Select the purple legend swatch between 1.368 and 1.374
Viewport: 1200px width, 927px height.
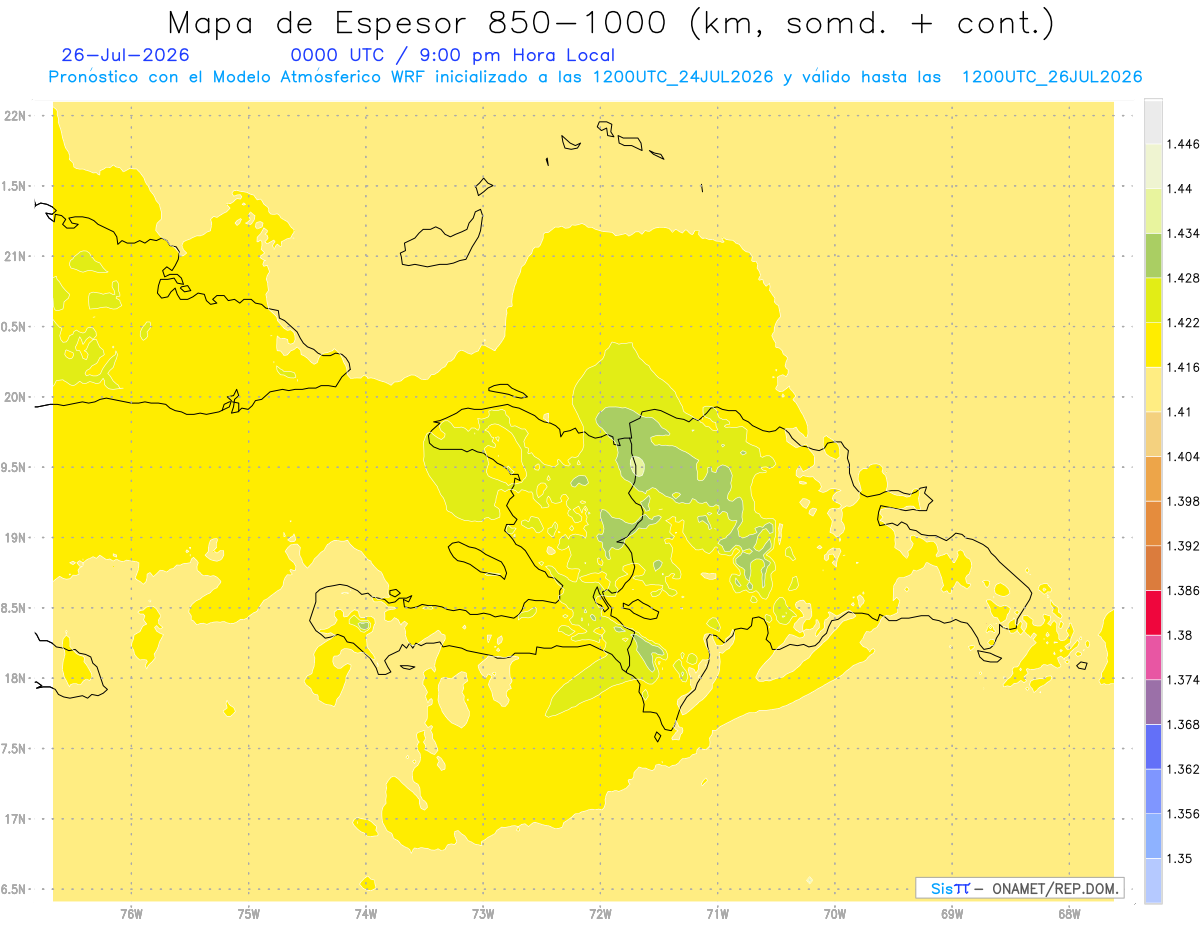pyautogui.click(x=1153, y=701)
